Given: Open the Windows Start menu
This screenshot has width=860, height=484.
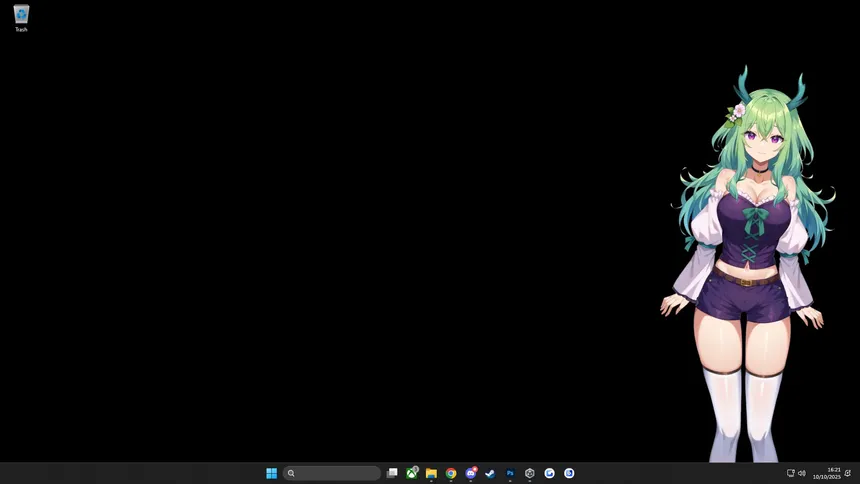Looking at the screenshot, I should point(271,473).
